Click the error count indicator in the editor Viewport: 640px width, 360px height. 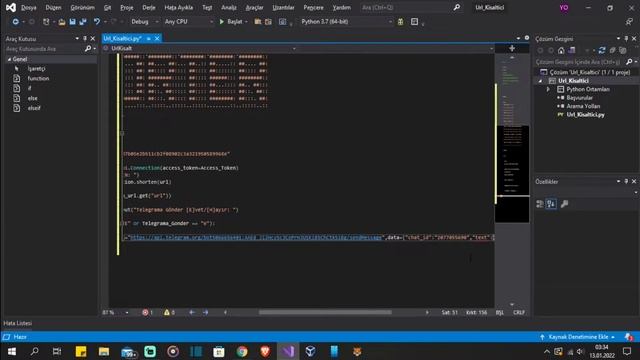click(147, 312)
